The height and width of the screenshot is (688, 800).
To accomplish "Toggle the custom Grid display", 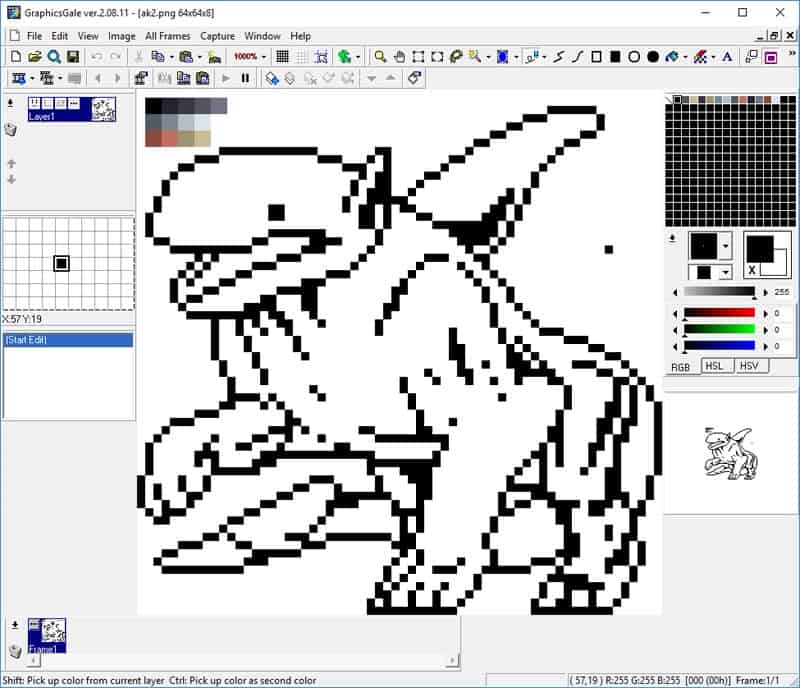I will pyautogui.click(x=302, y=57).
